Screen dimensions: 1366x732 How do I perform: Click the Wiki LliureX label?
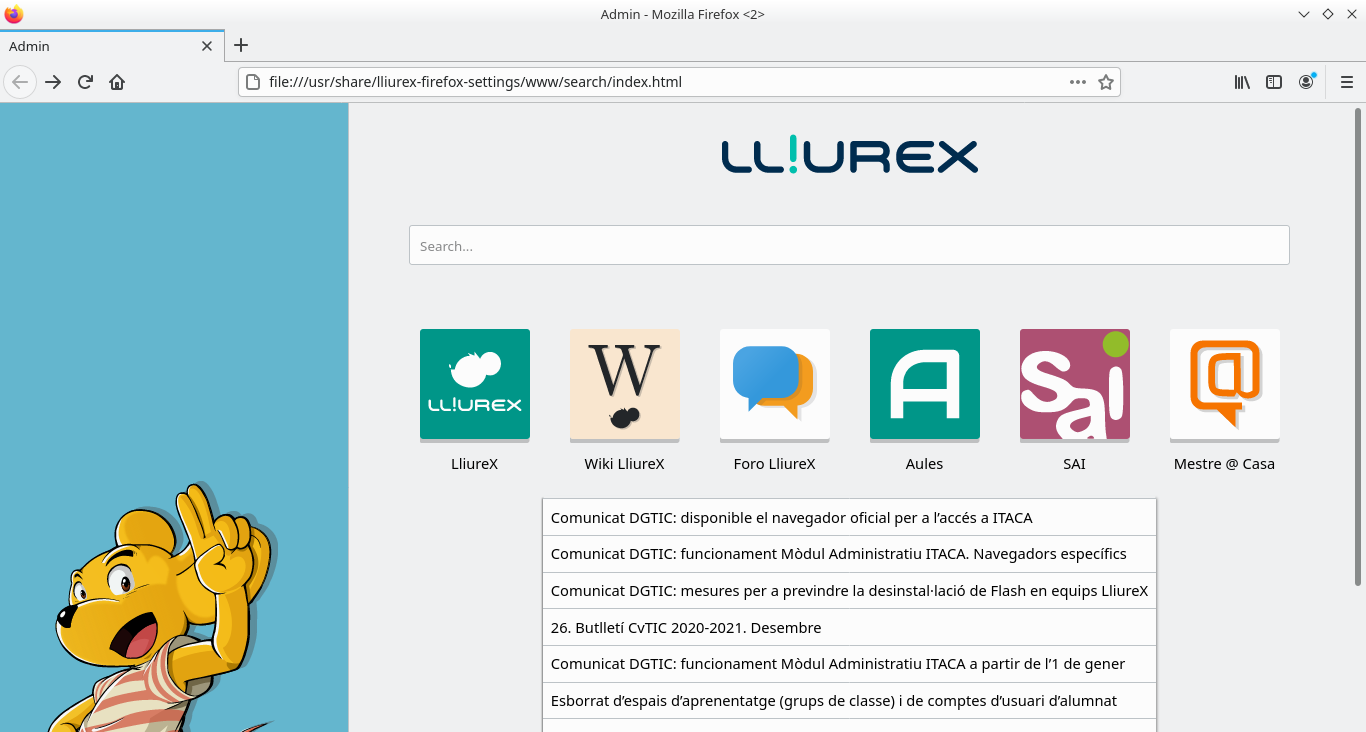[625, 464]
